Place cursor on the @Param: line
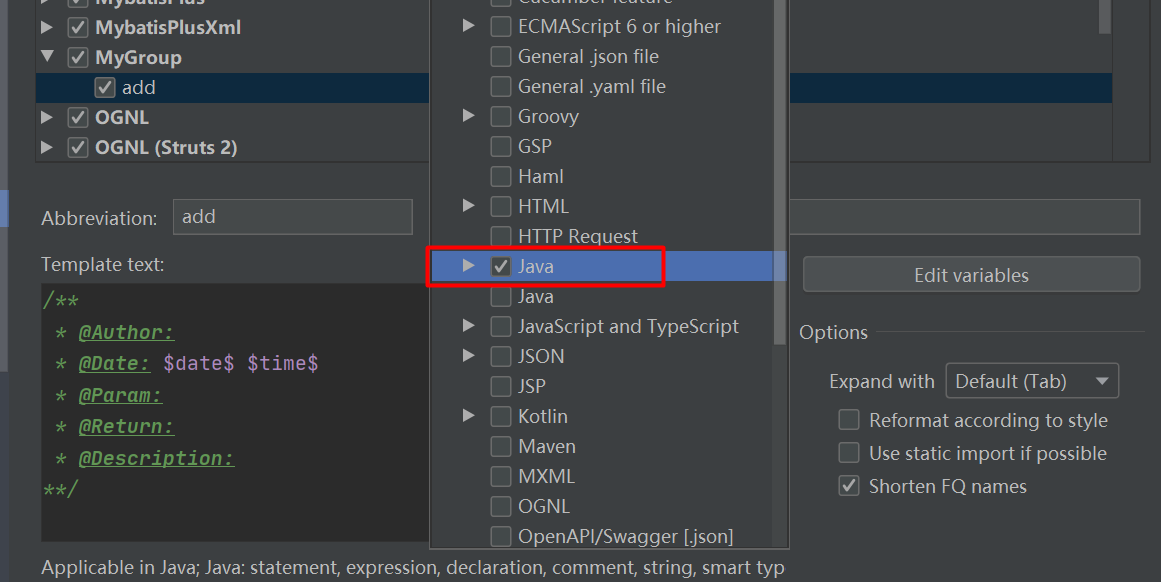This screenshot has width=1161, height=582. click(121, 395)
